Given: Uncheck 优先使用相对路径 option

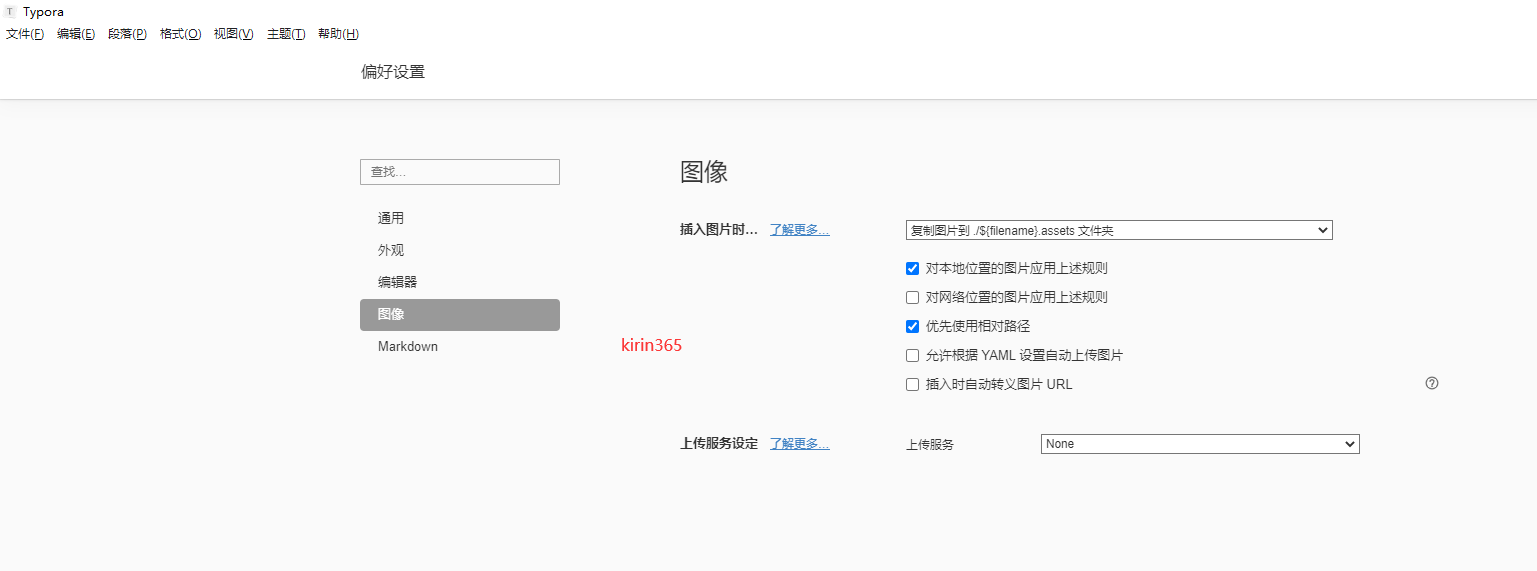Looking at the screenshot, I should 912,326.
